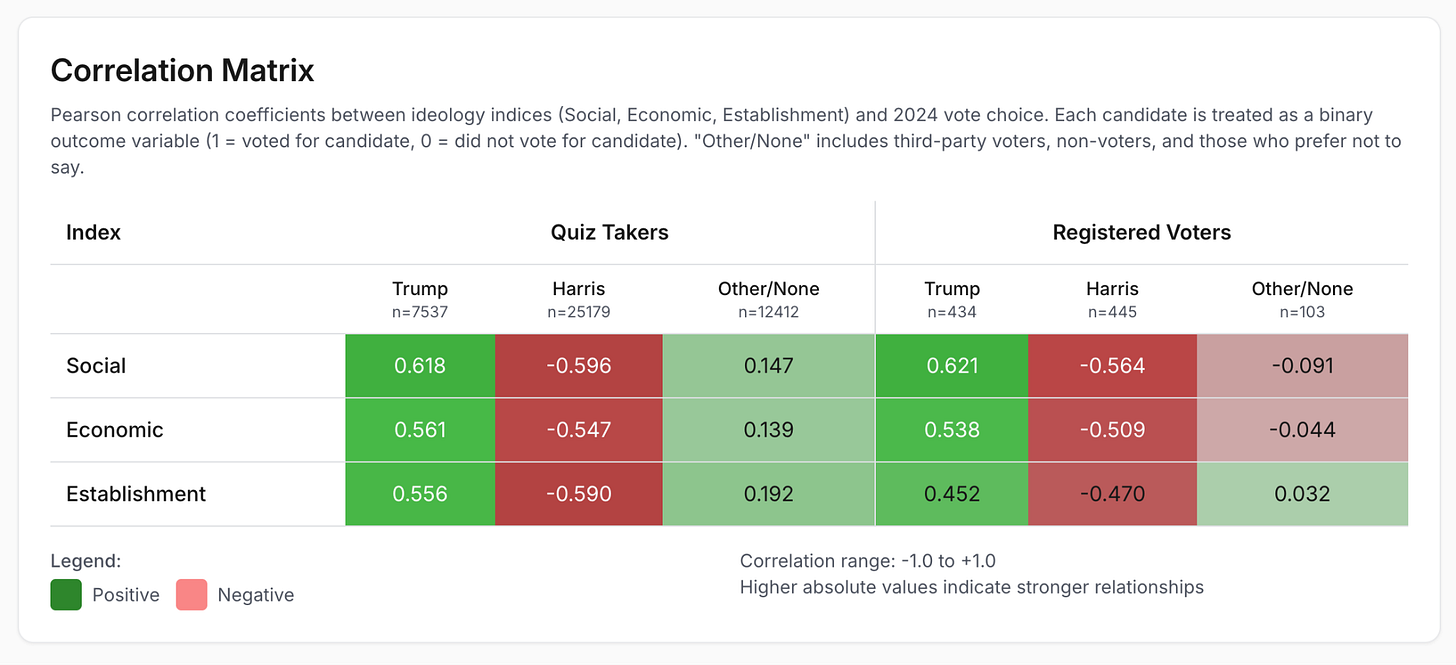Click the 0.452 Establishment Trump cell

tap(951, 494)
